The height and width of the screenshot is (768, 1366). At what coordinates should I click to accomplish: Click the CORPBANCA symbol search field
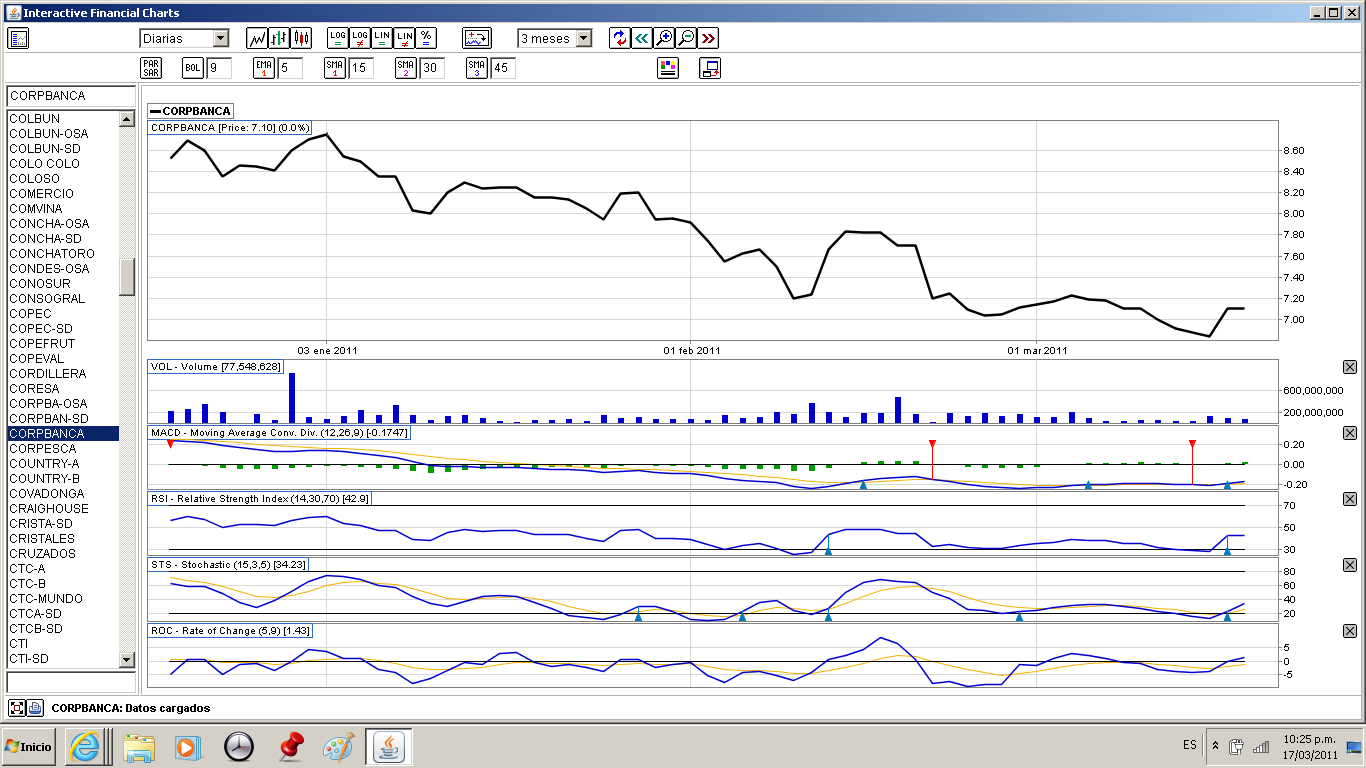pyautogui.click(x=71, y=96)
